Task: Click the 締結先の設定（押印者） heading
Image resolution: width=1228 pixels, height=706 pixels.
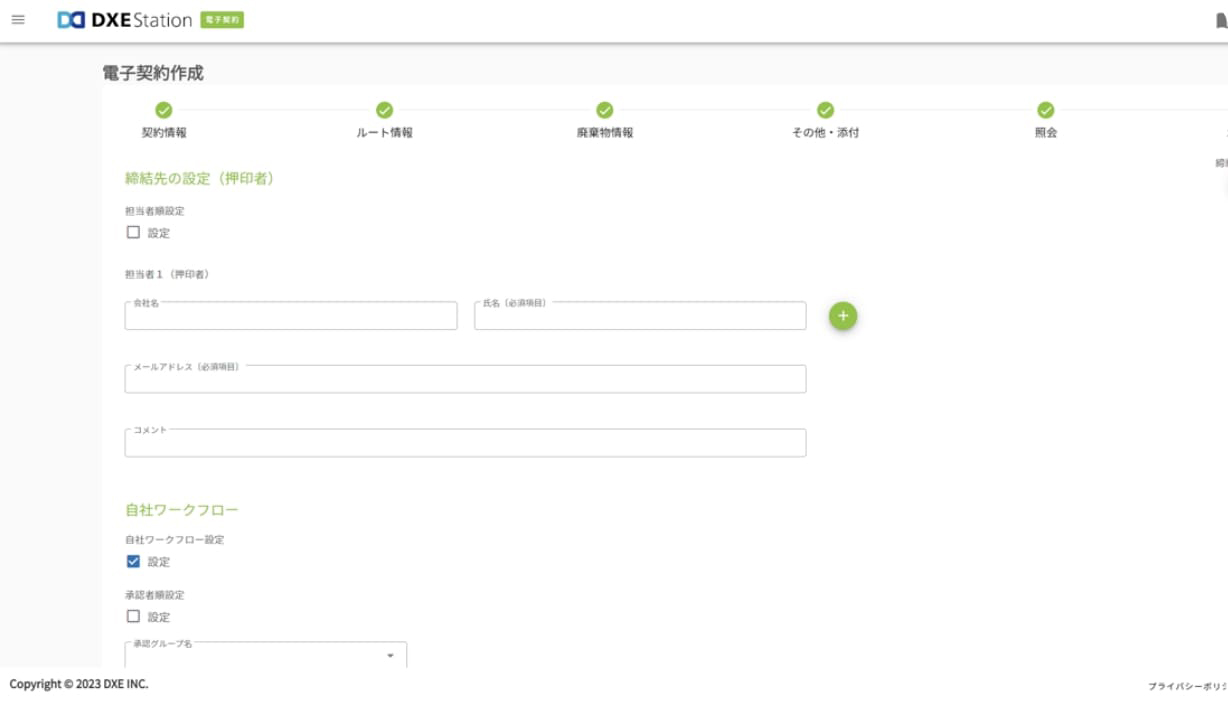Action: tap(199, 179)
